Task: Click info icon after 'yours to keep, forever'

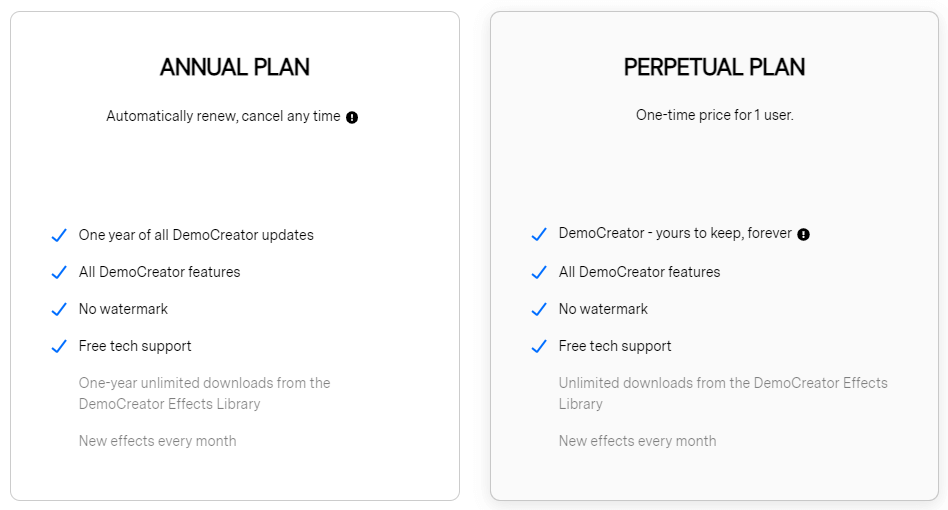Action: coord(804,234)
